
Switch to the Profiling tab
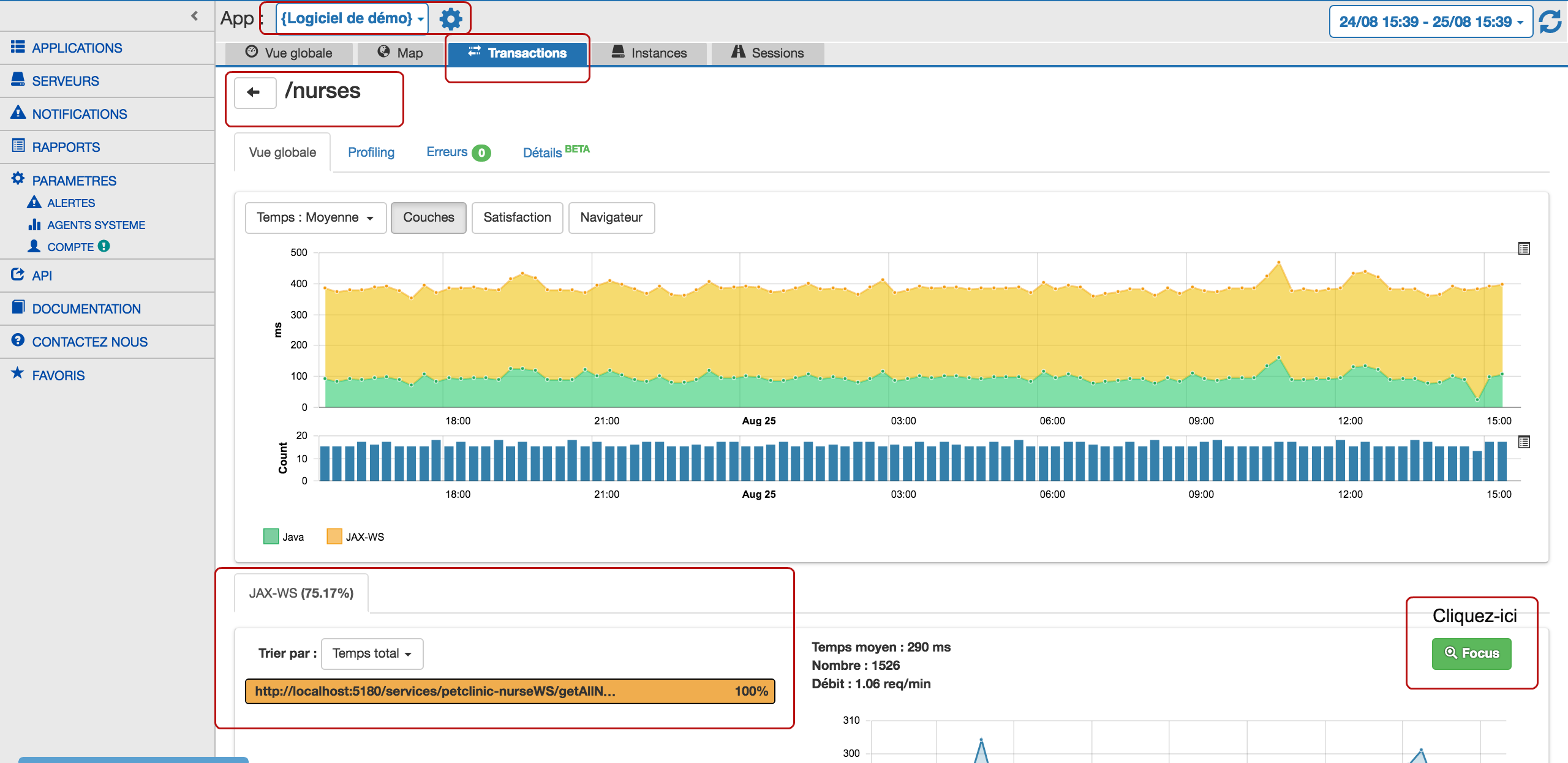pos(371,152)
